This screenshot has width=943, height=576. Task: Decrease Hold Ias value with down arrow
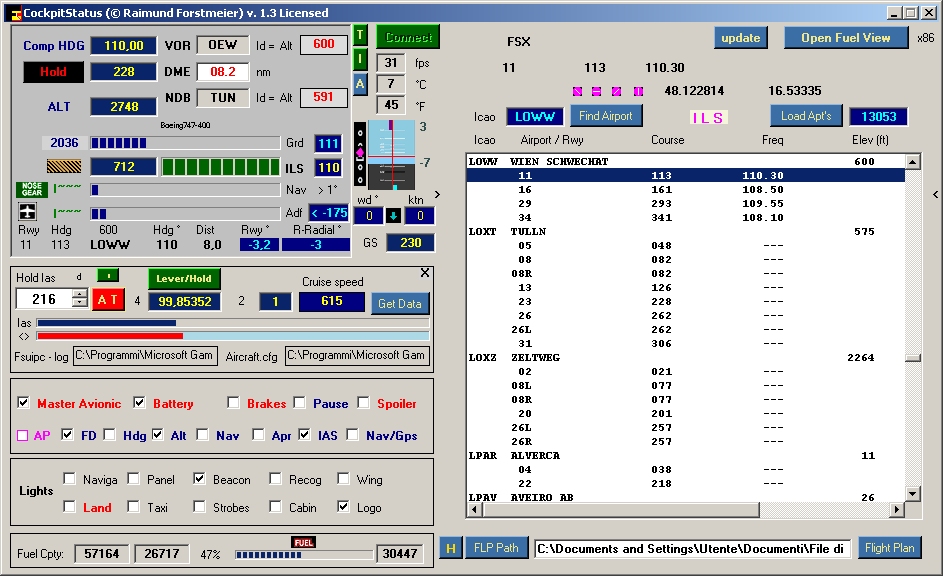(79, 302)
